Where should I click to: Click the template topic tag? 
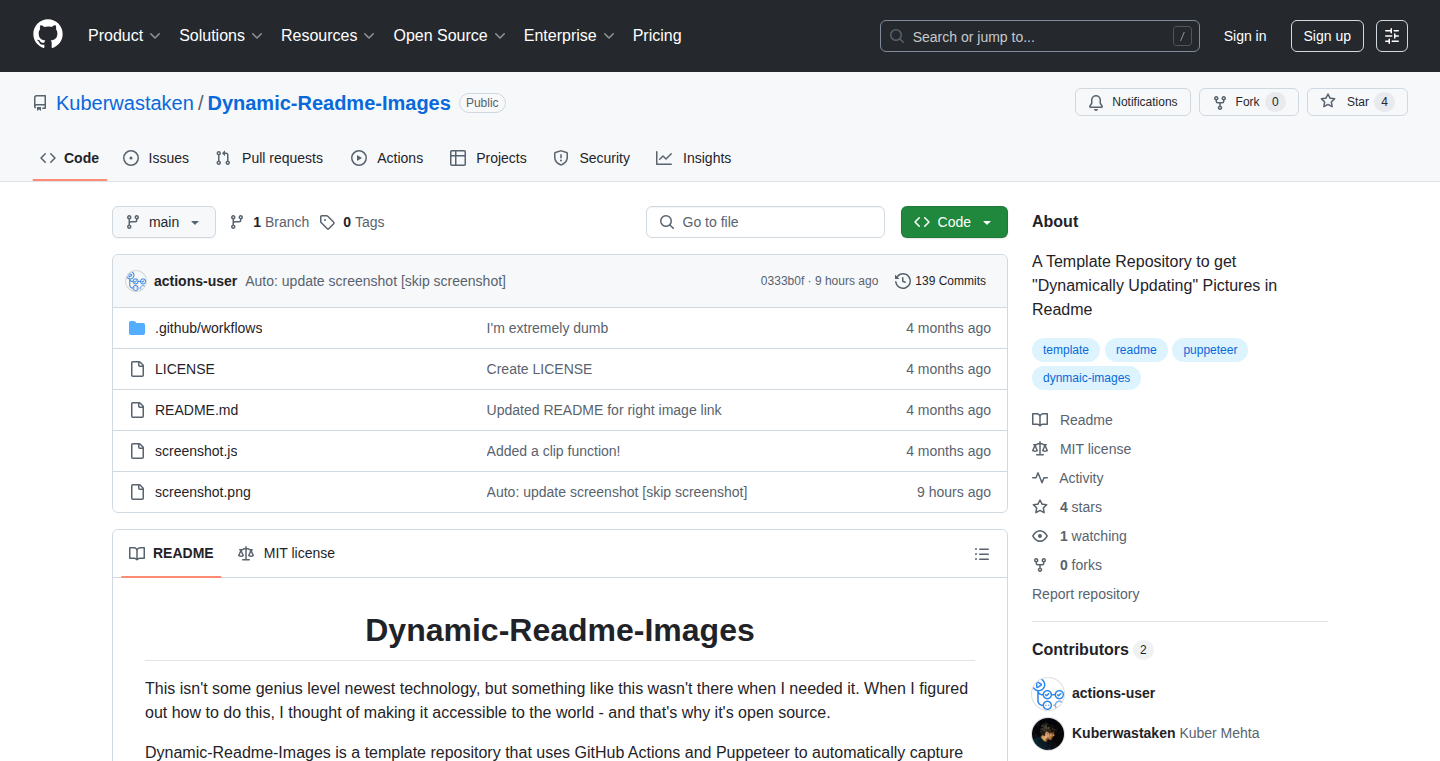[1066, 350]
